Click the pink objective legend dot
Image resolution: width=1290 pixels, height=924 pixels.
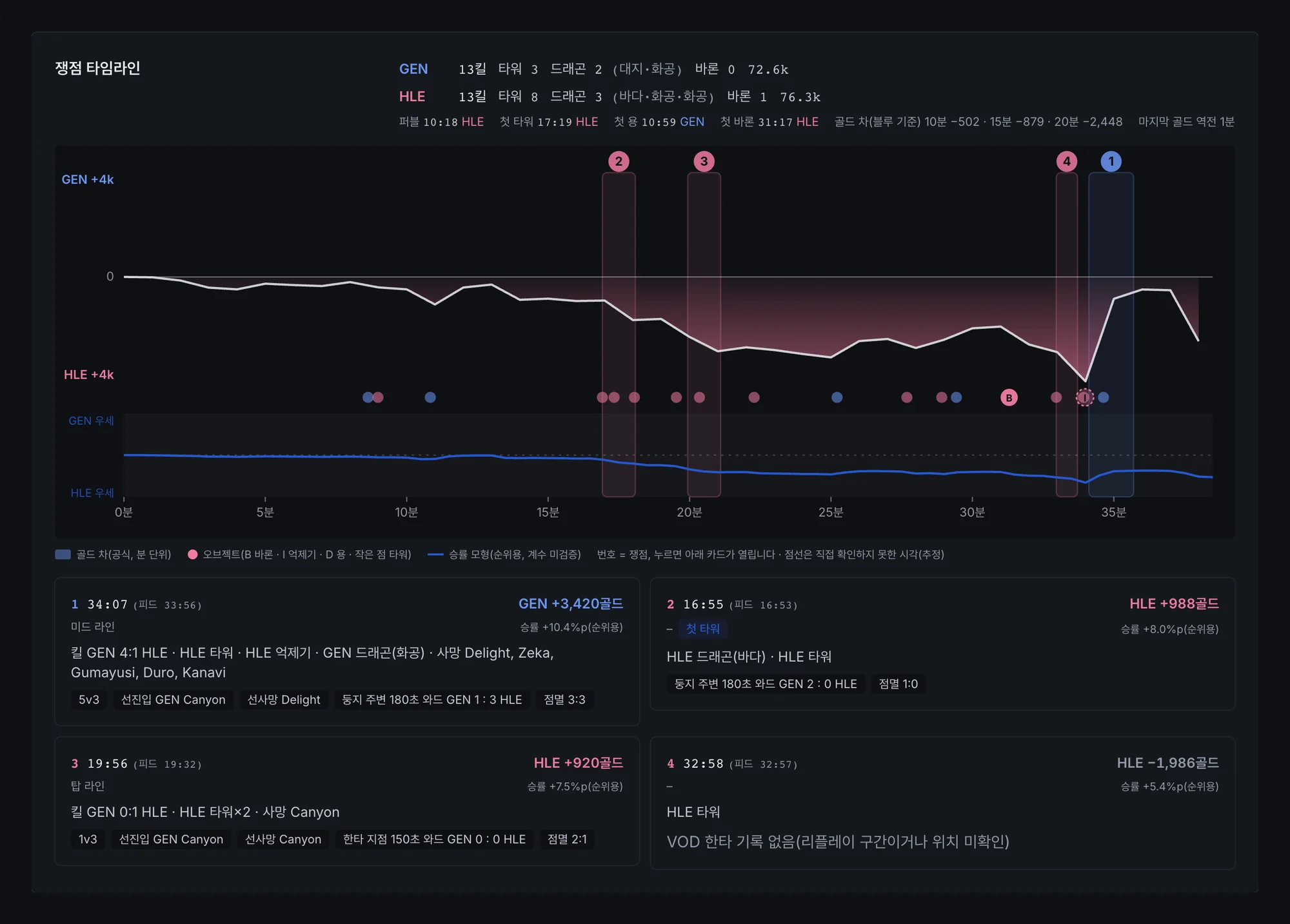[192, 555]
